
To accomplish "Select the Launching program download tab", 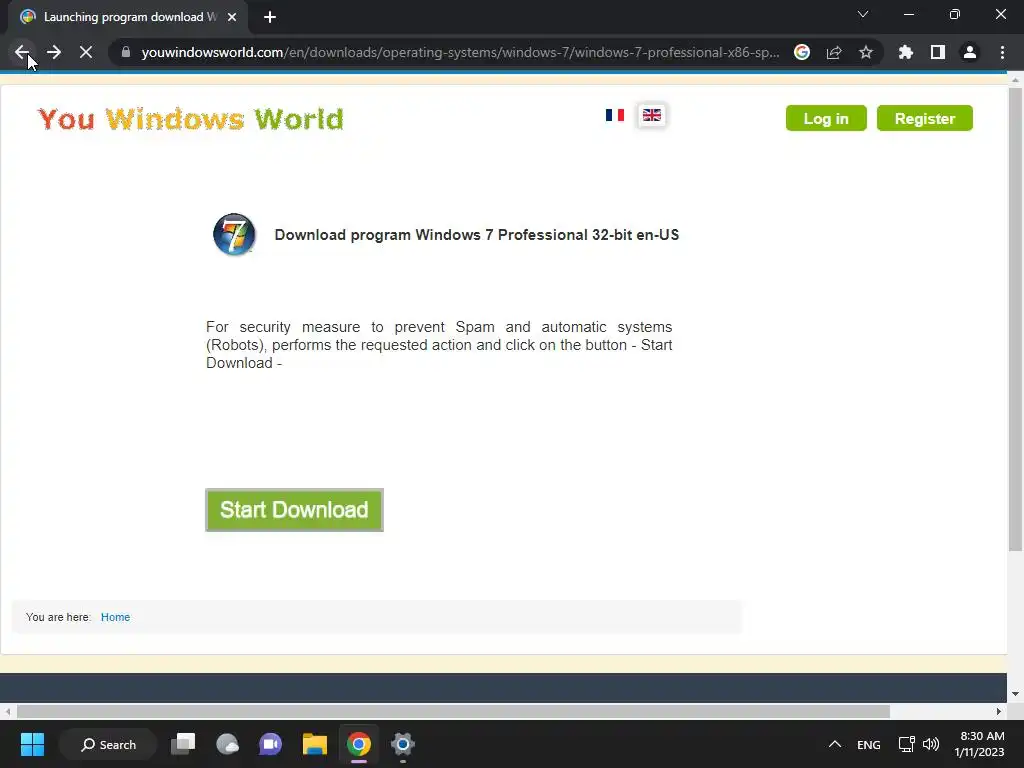I will point(128,17).
